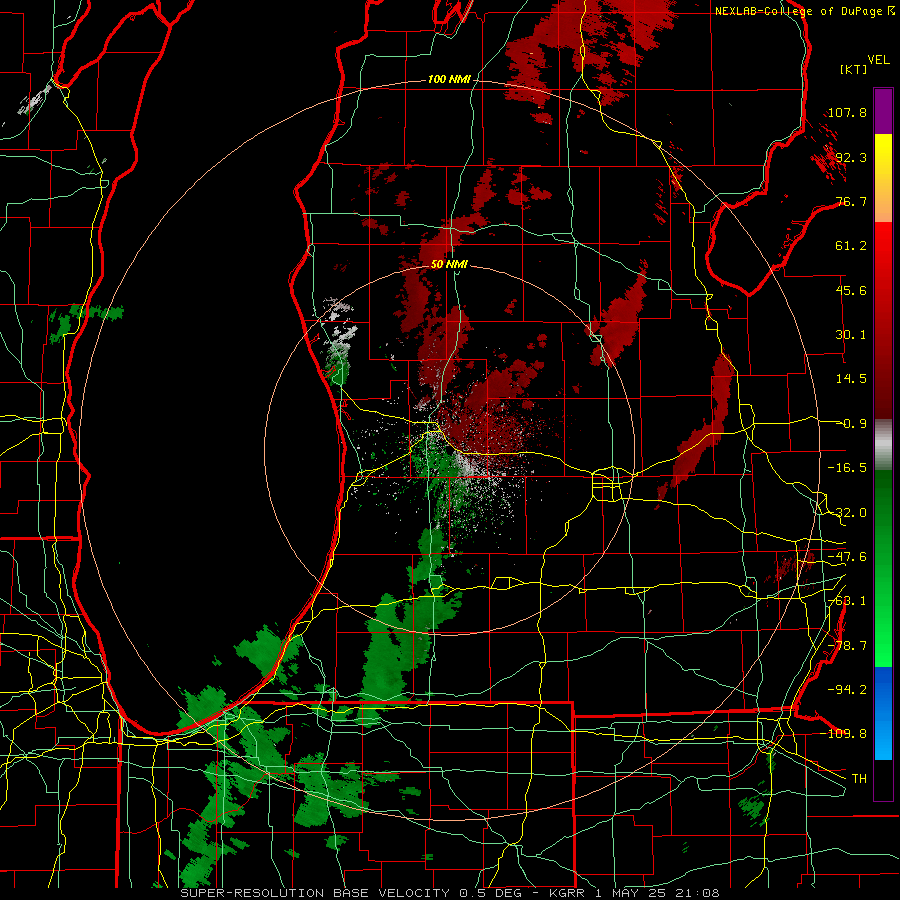Click the NEXLAB-College of DuPage watermark text
The width and height of the screenshot is (900, 900).
click(804, 11)
